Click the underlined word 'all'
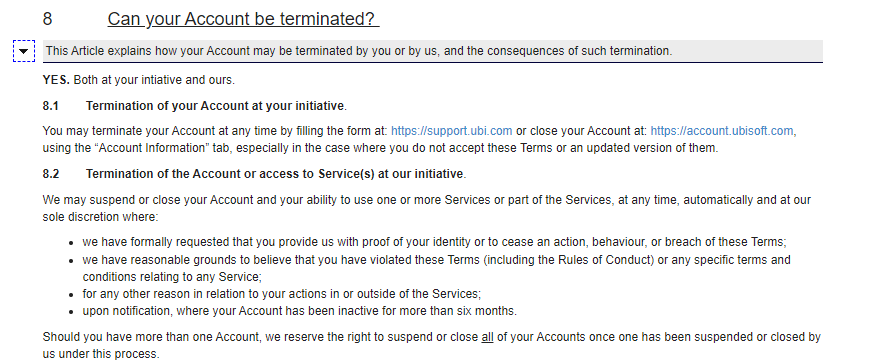The height and width of the screenshot is (364, 871). [487, 337]
